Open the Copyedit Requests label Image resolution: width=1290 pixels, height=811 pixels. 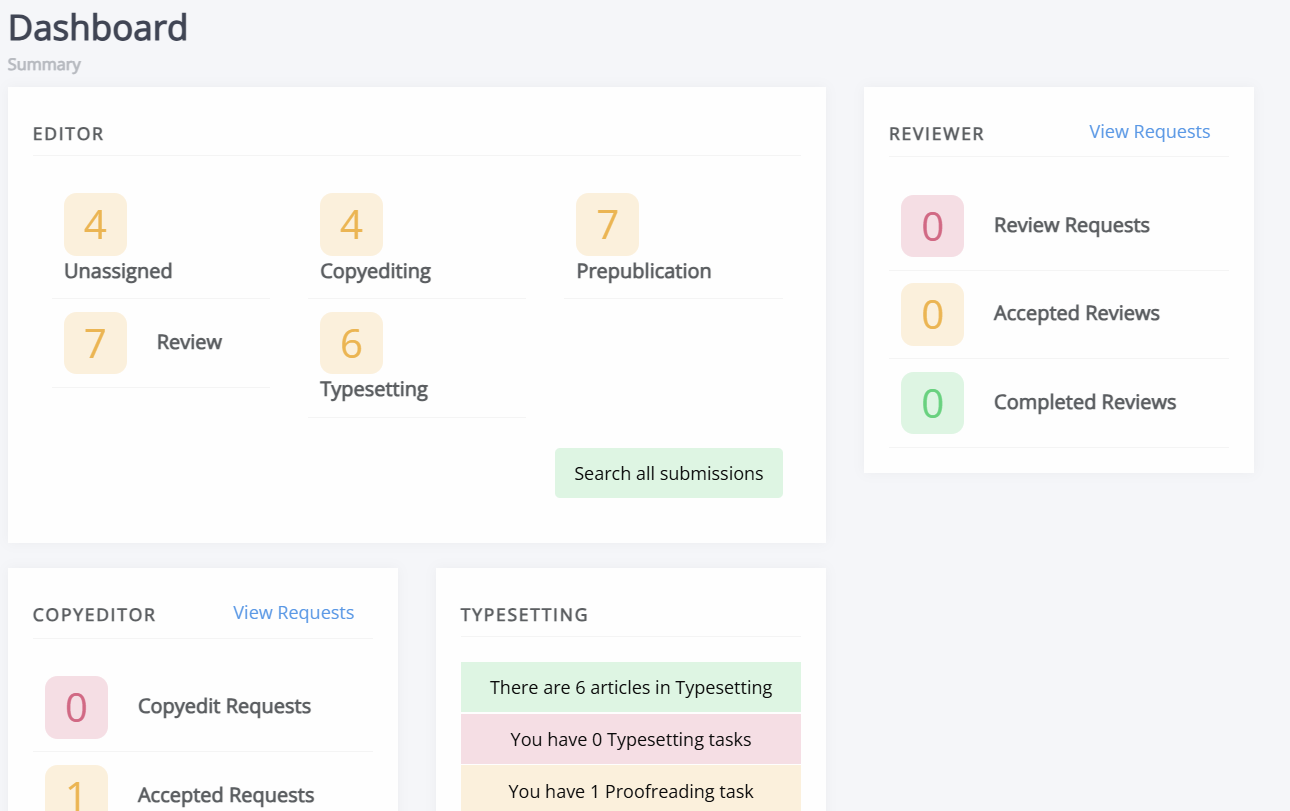(x=224, y=706)
